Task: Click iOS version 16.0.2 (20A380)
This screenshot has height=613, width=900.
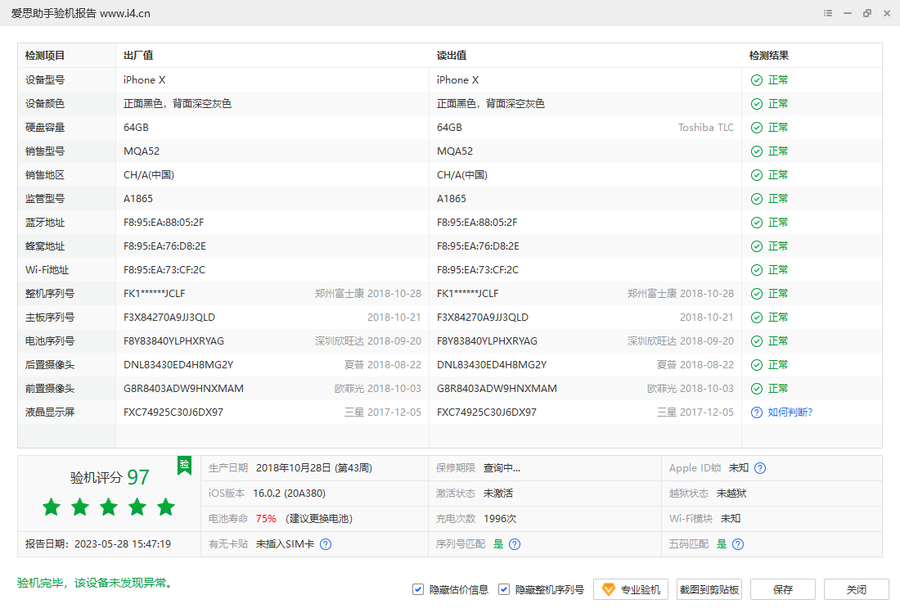Action: [x=289, y=494]
